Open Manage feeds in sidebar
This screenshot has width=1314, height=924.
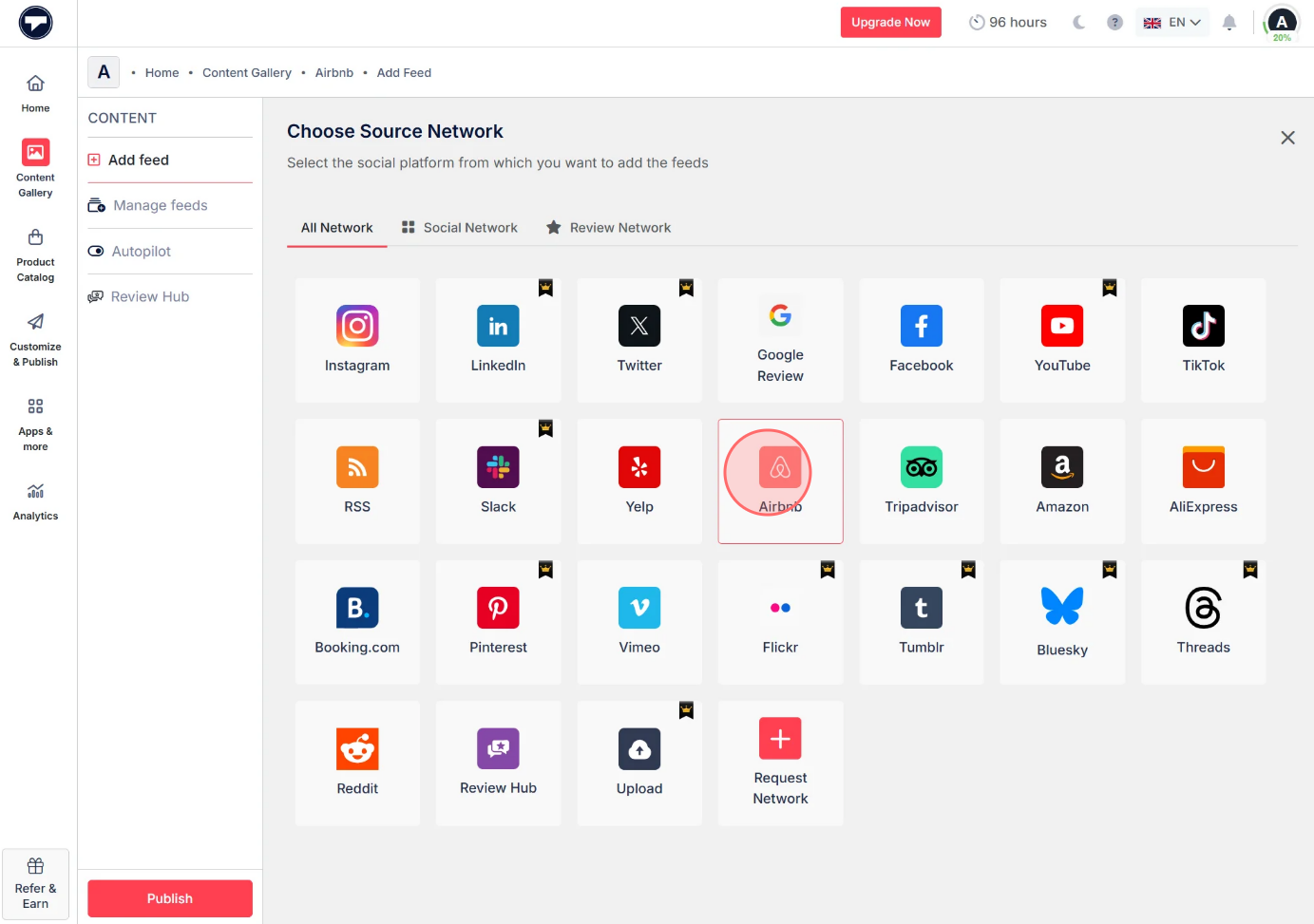tap(170, 205)
